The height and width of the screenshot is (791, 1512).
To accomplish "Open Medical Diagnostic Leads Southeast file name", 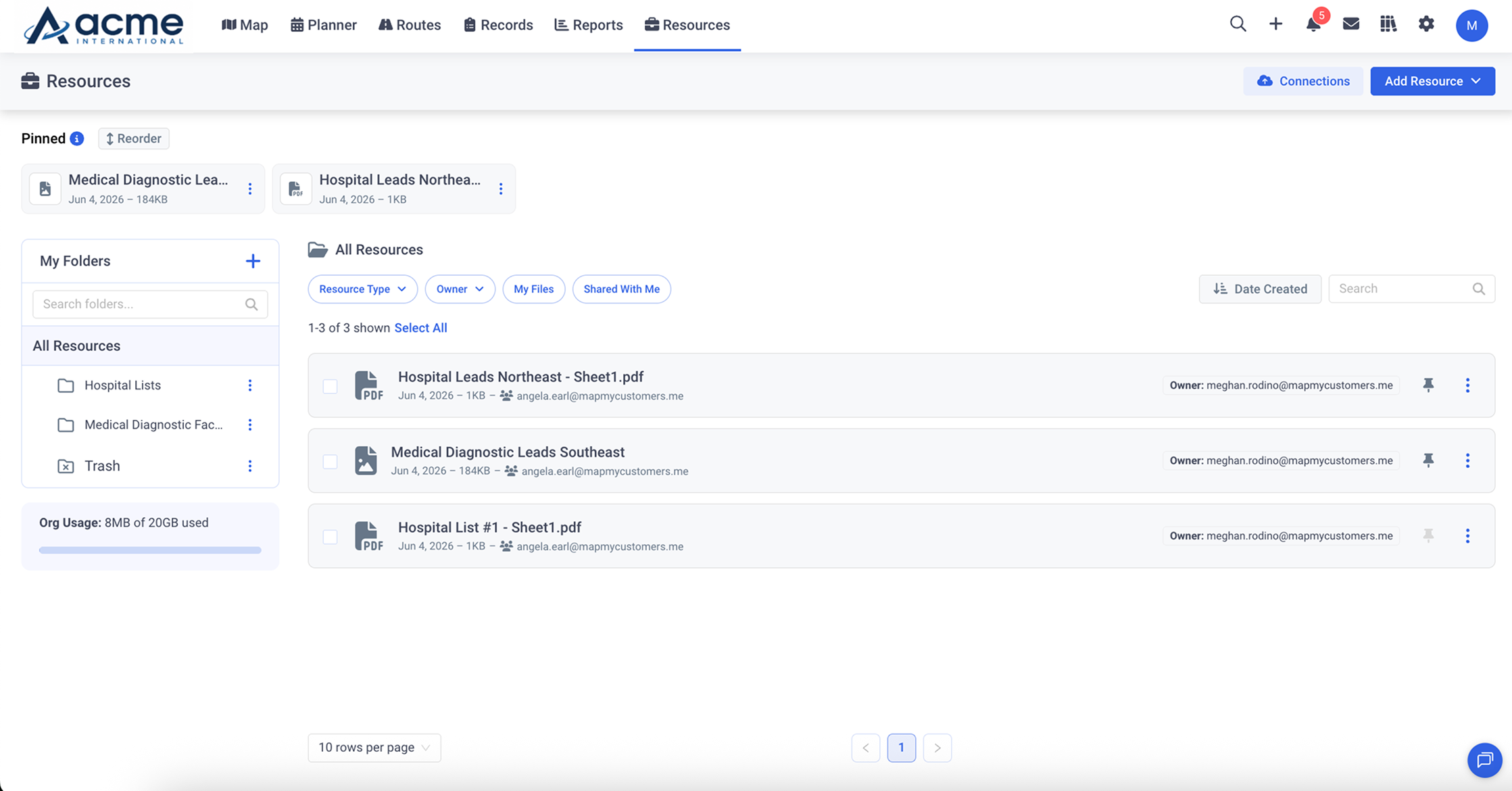I will (508, 452).
